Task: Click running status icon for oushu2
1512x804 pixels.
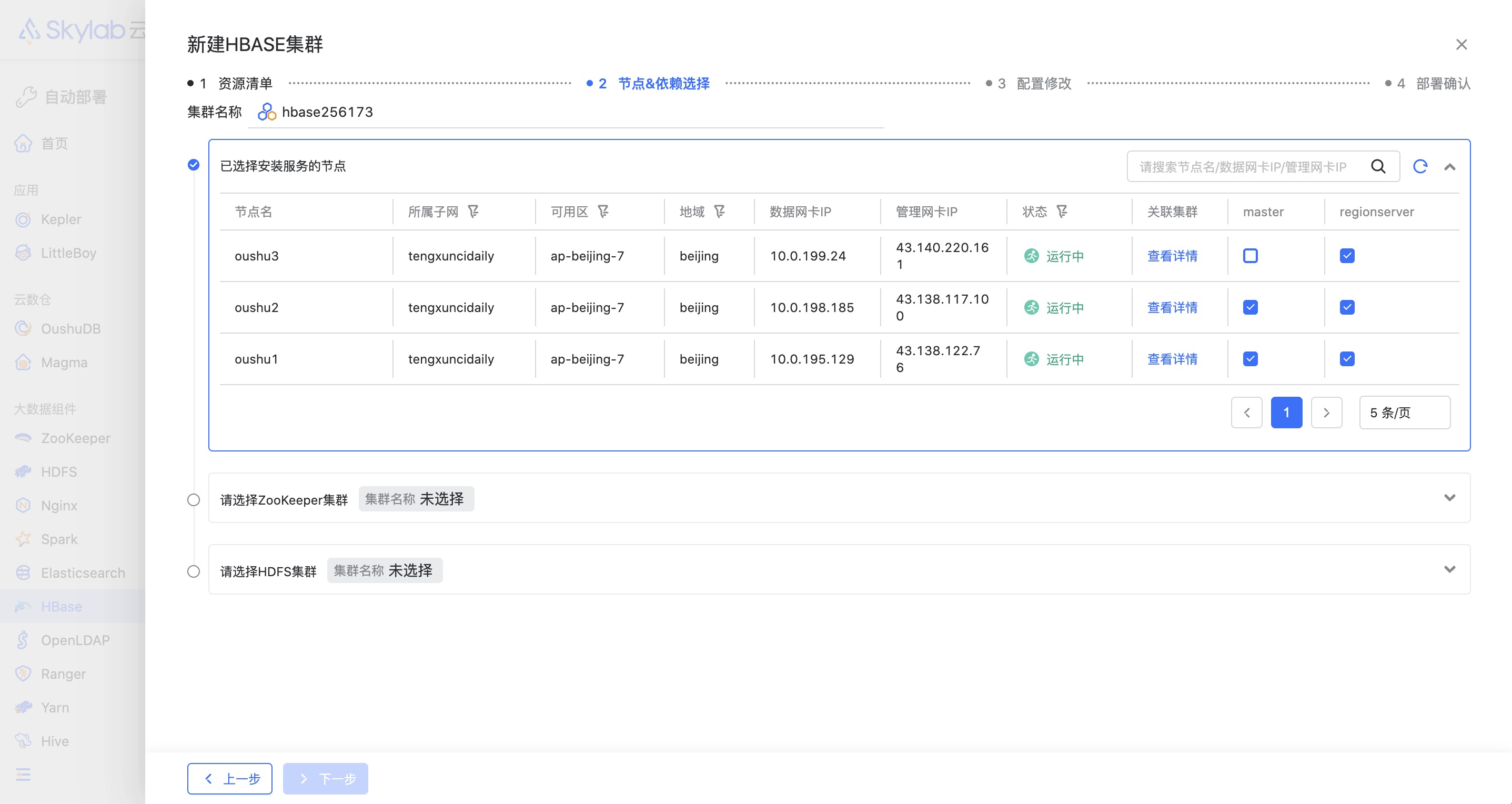Action: pyautogui.click(x=1031, y=307)
